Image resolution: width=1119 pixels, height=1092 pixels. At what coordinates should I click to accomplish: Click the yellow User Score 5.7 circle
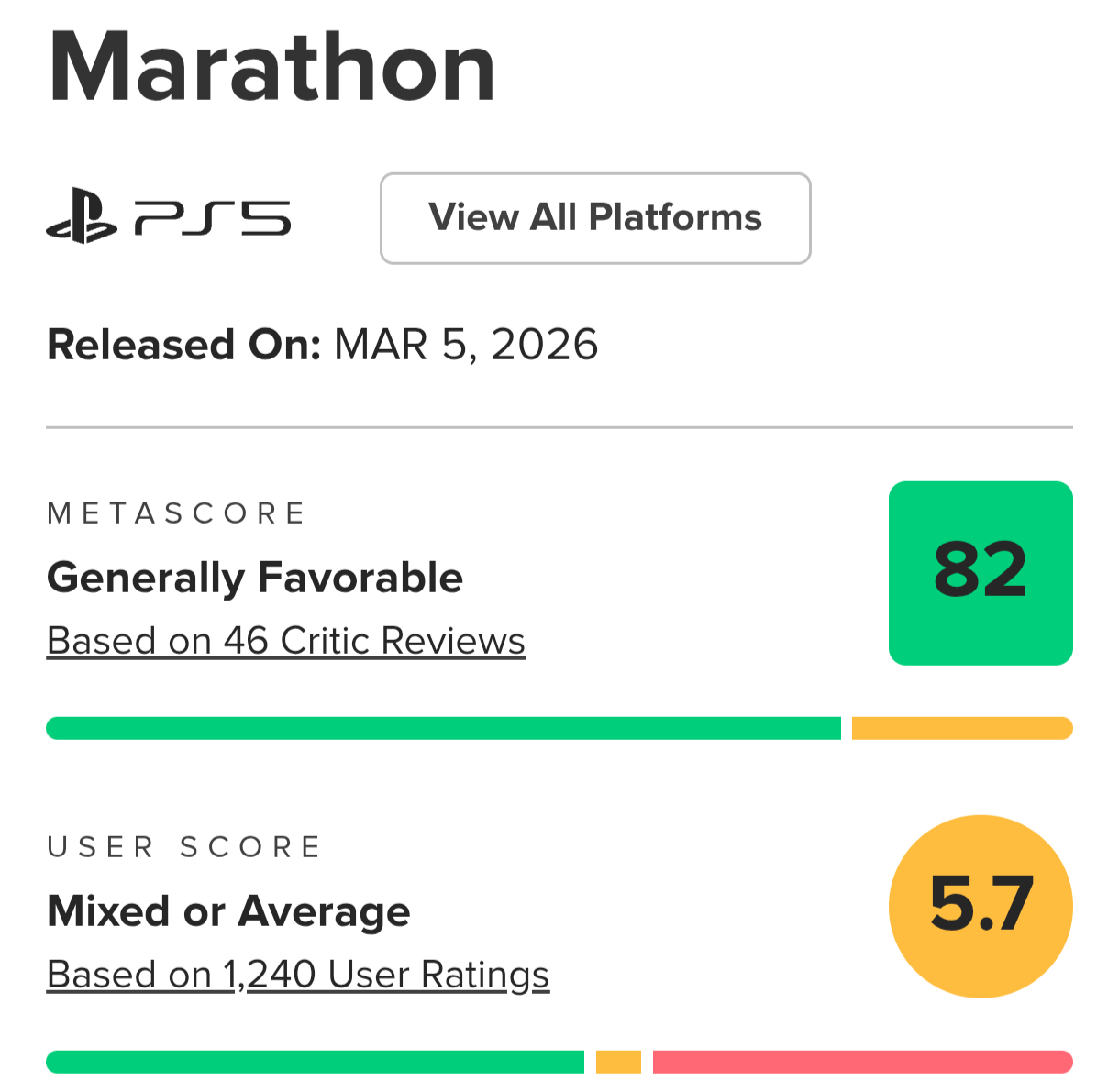click(981, 906)
